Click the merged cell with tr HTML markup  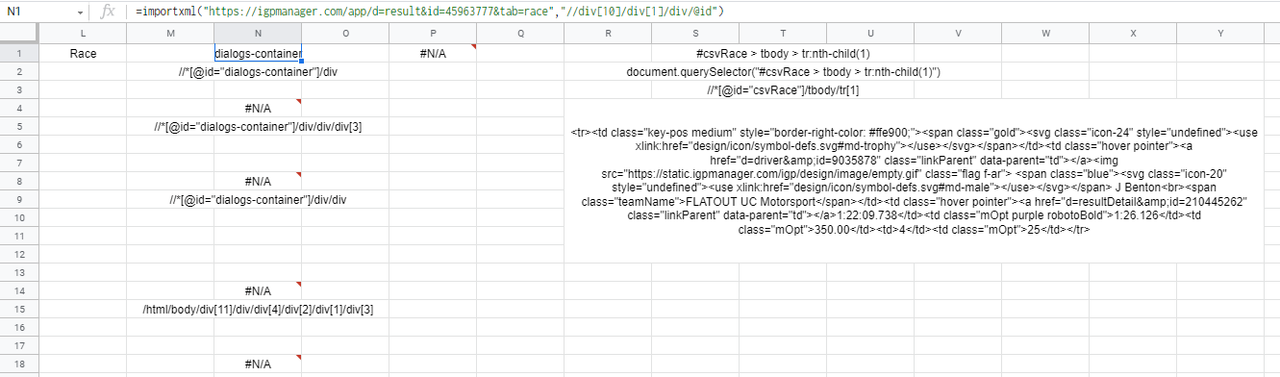point(913,180)
